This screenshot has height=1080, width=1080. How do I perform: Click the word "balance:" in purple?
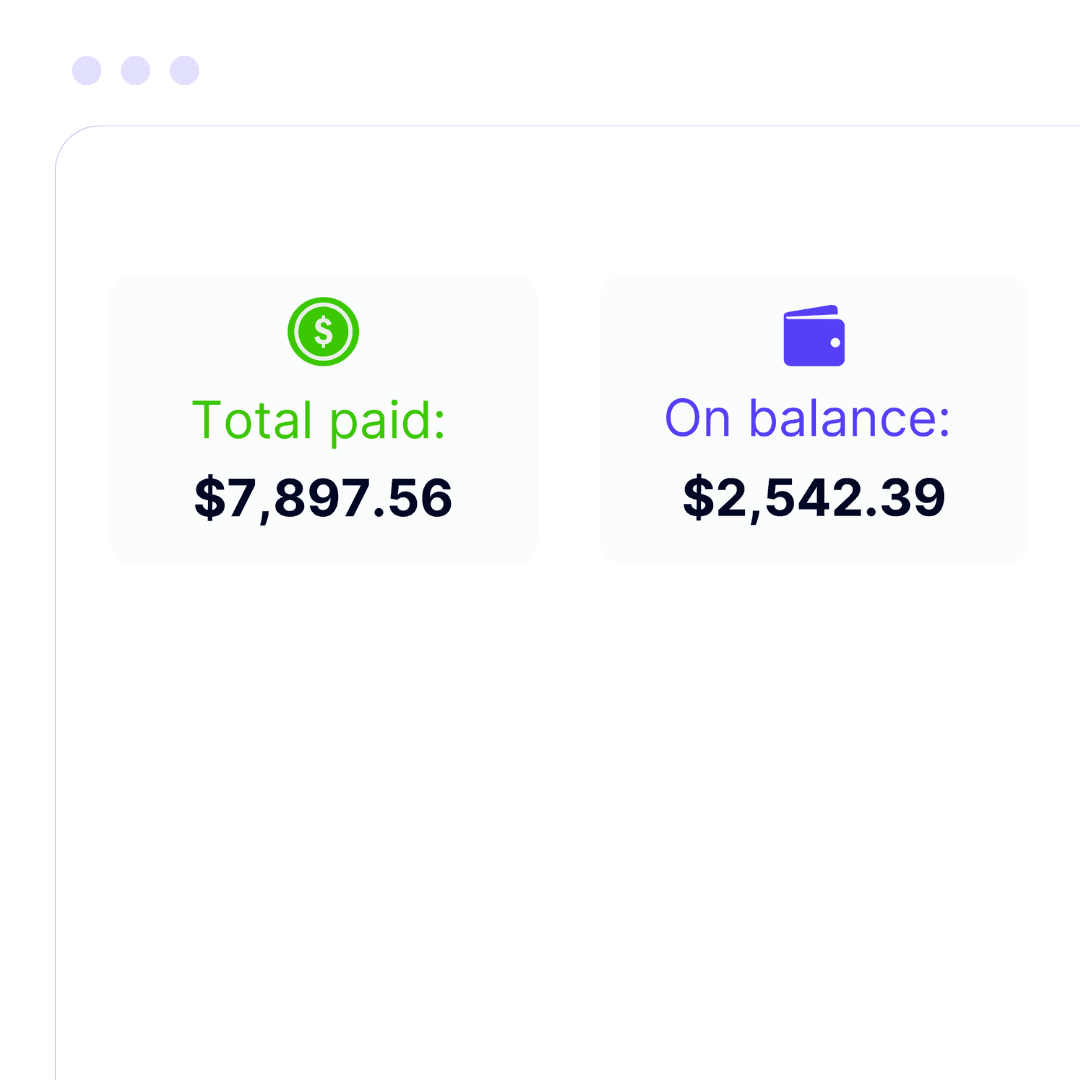849,418
